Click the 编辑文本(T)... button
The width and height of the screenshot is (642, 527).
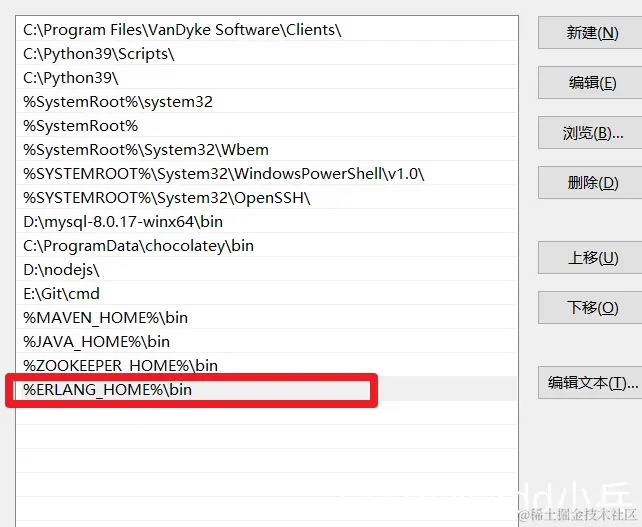click(x=590, y=382)
